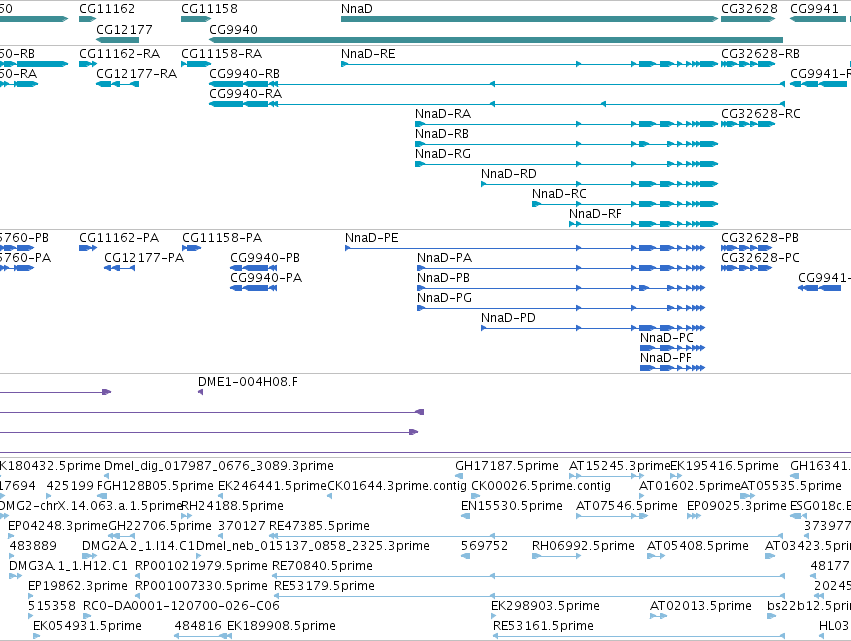Click the CG11162-RA transcript label
This screenshot has width=851, height=641.
[119, 54]
